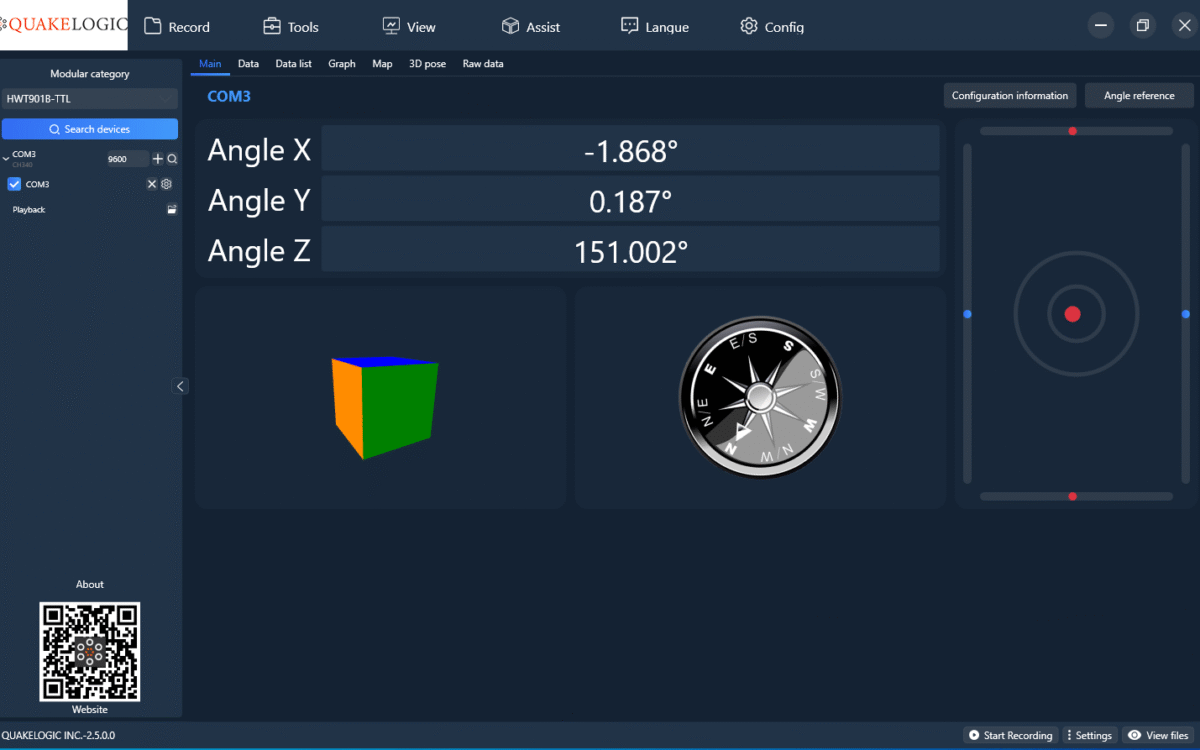
Task: Click the compass heading widget
Action: pos(760,397)
